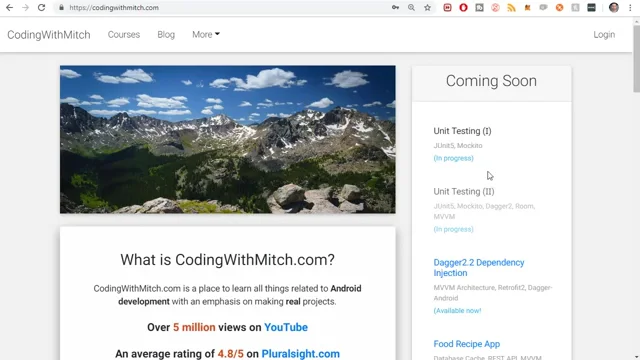Viewport: 640px width, 360px height.
Task: Expand the More dropdown menu
Action: 206,35
